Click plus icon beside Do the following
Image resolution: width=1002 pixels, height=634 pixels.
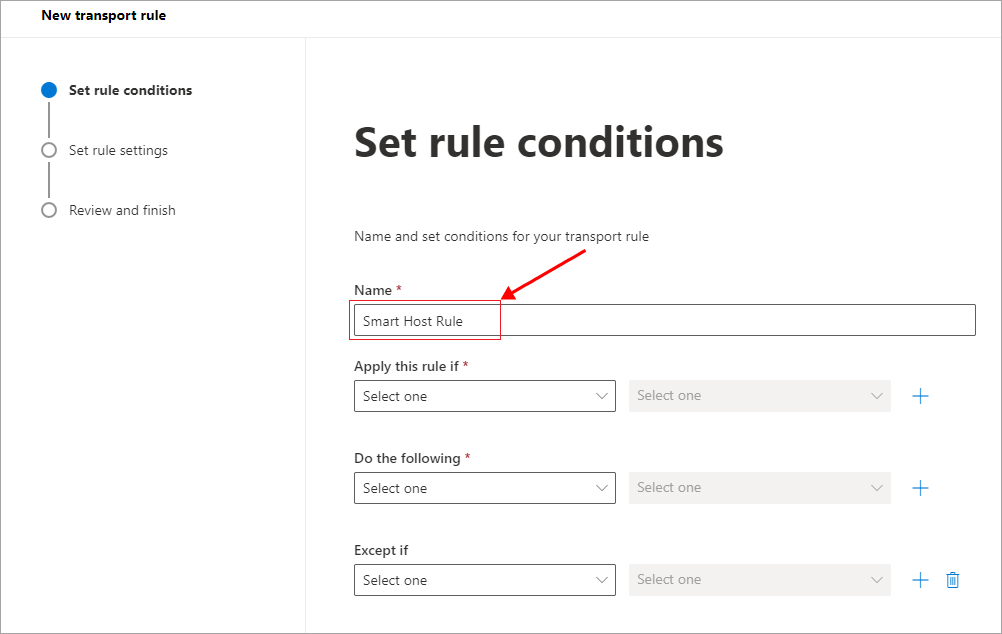pyautogui.click(x=920, y=488)
